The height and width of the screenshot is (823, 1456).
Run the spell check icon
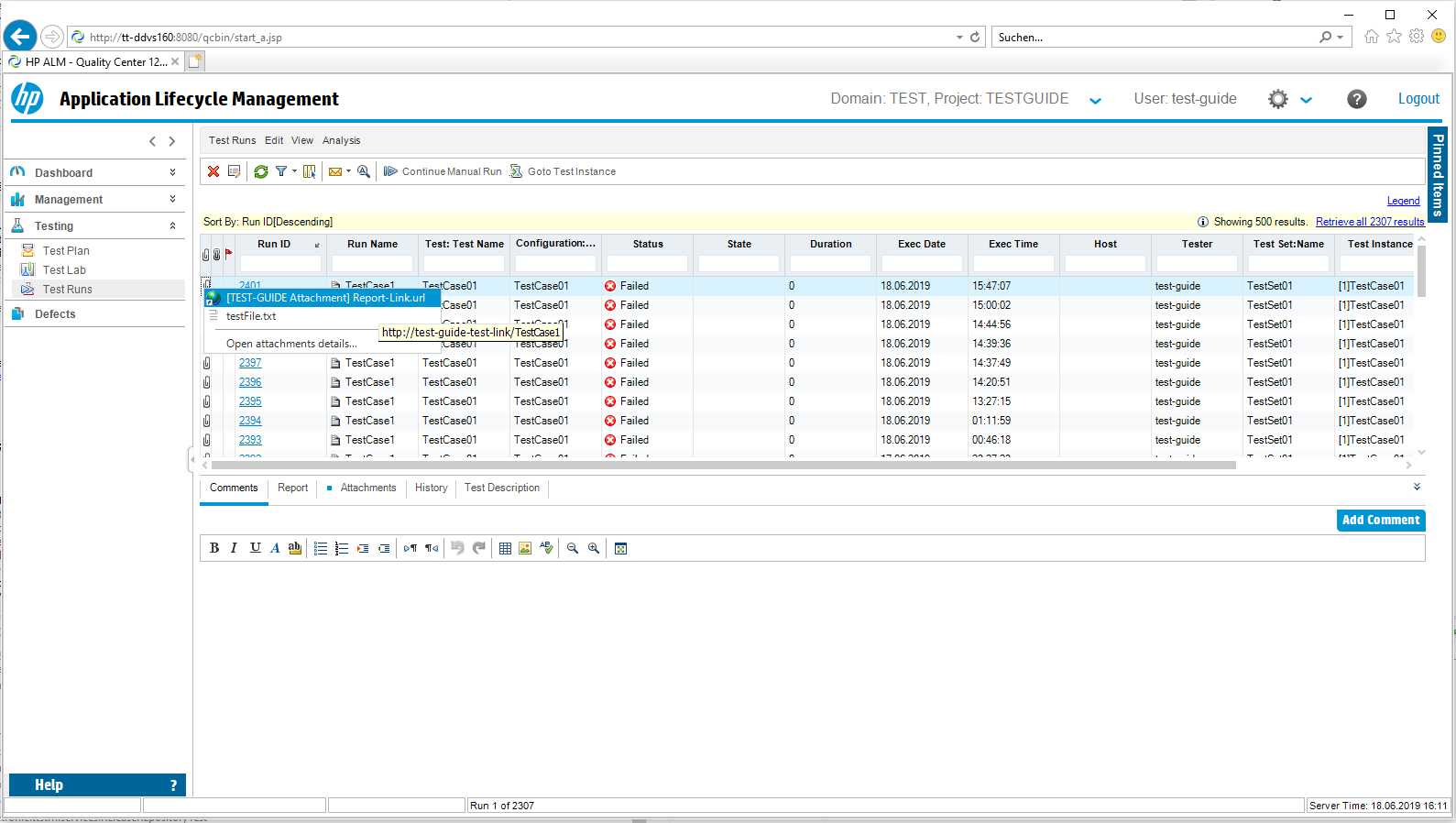pyautogui.click(x=547, y=548)
